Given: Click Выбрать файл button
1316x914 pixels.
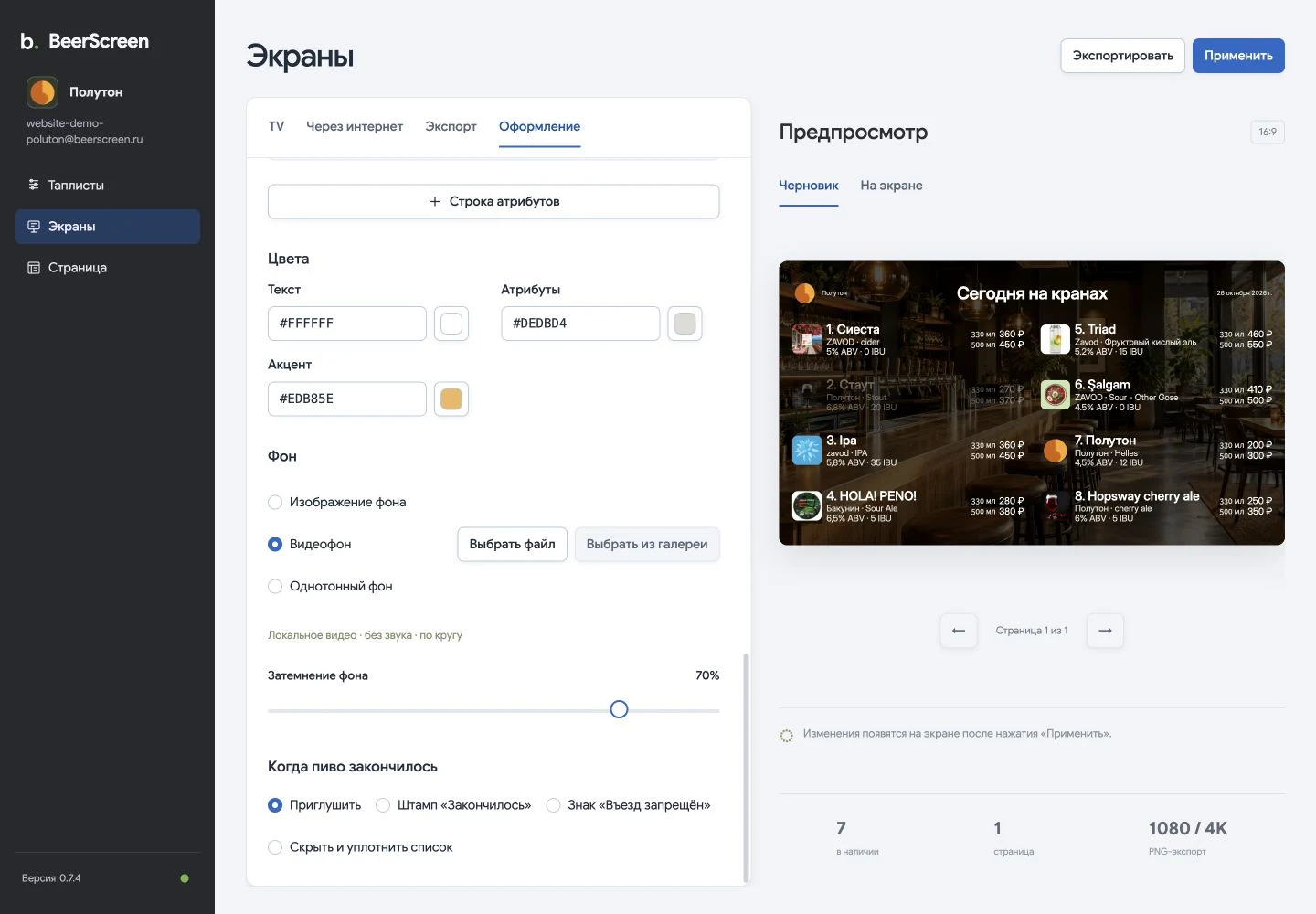Looking at the screenshot, I should tap(512, 544).
